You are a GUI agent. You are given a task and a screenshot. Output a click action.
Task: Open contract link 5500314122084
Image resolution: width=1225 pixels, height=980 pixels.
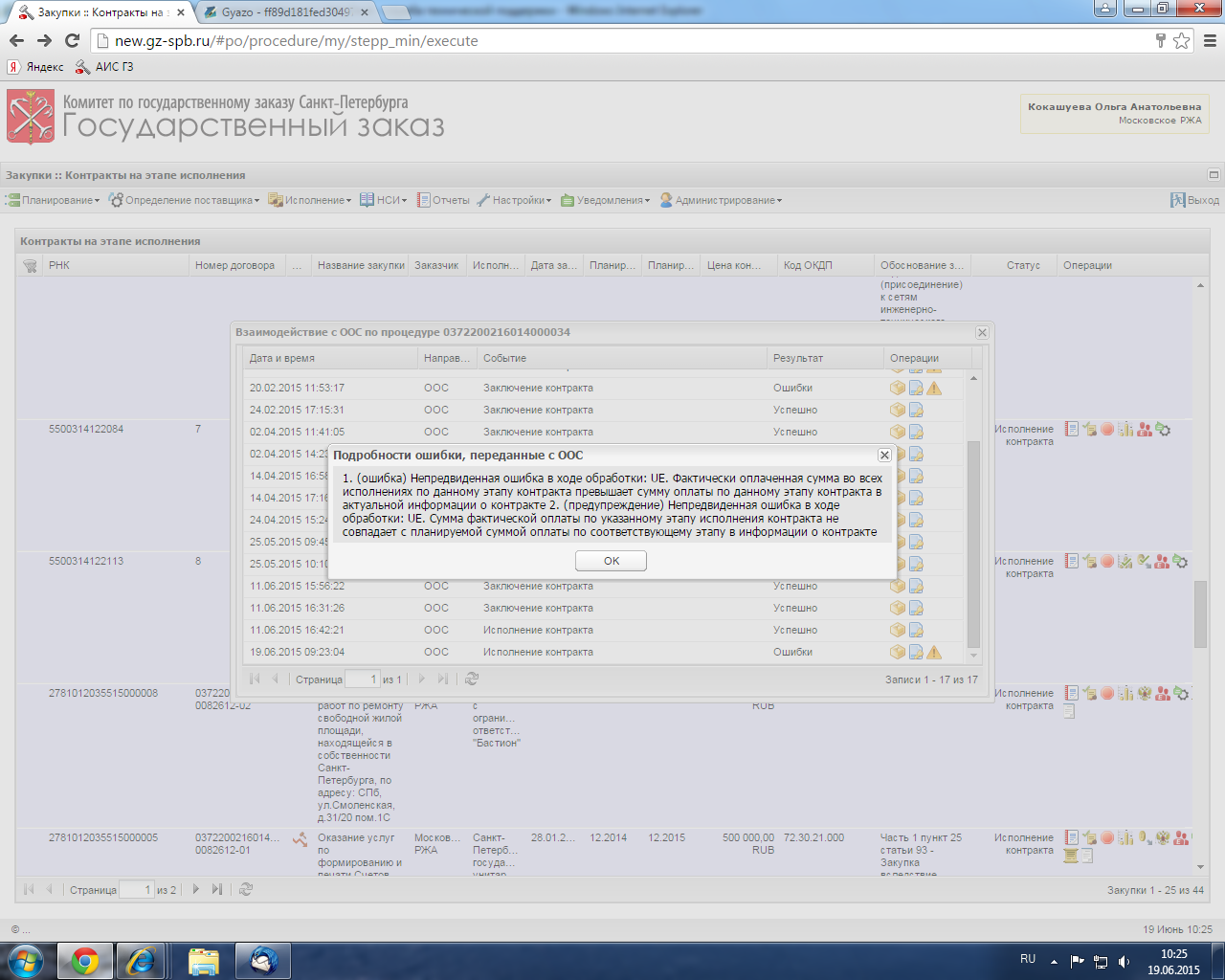86,430
